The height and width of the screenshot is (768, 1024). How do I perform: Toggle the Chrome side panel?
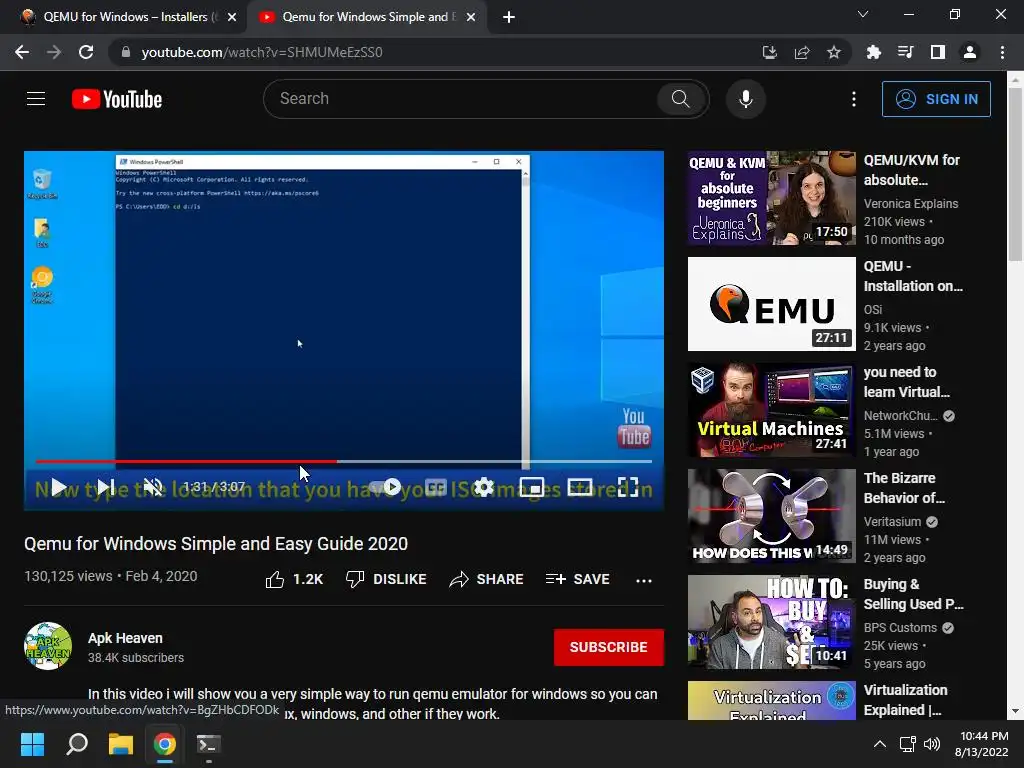coord(938,52)
